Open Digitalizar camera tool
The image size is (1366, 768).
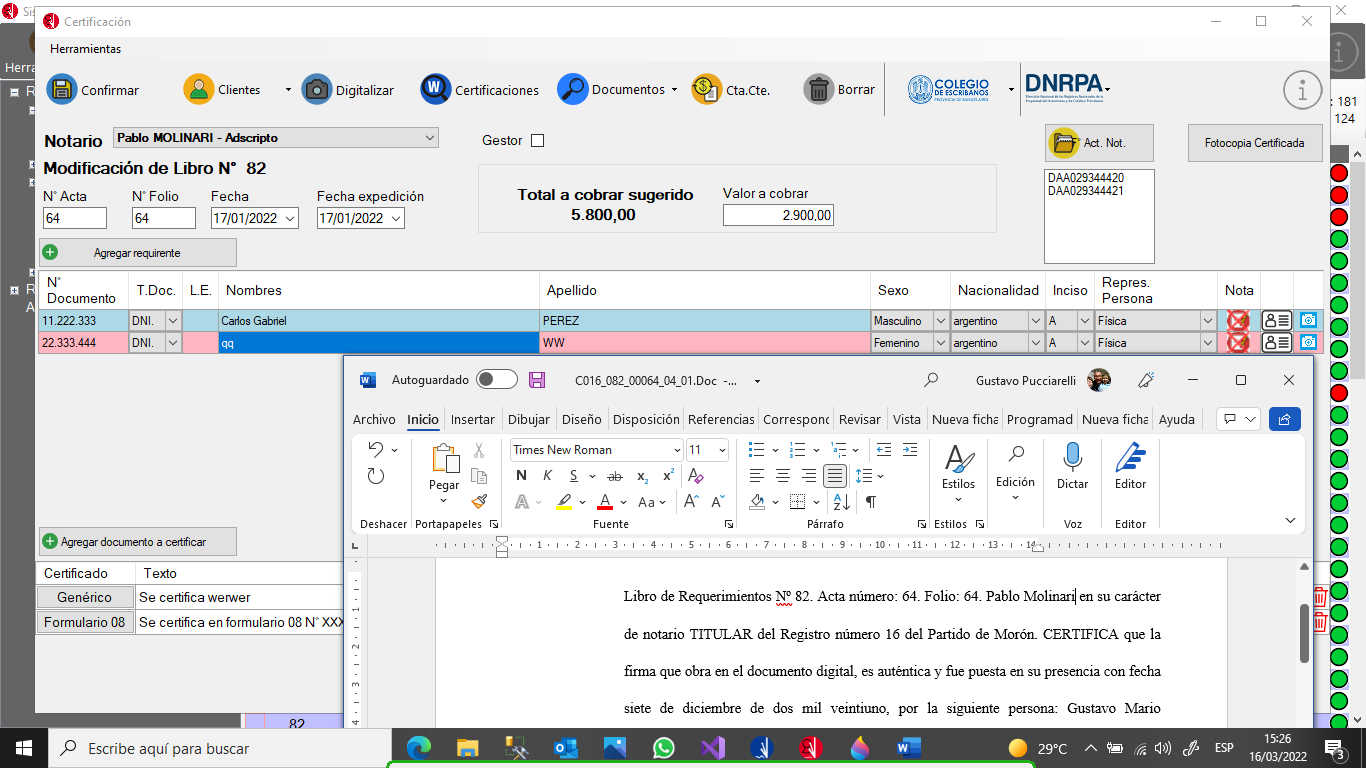[317, 89]
